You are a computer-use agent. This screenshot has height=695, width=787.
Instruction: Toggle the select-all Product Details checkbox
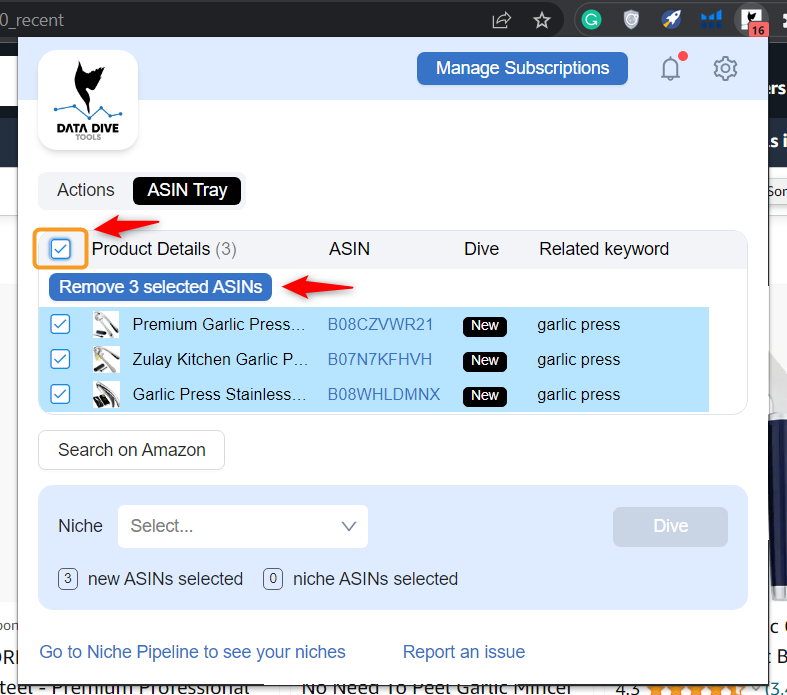pos(61,249)
